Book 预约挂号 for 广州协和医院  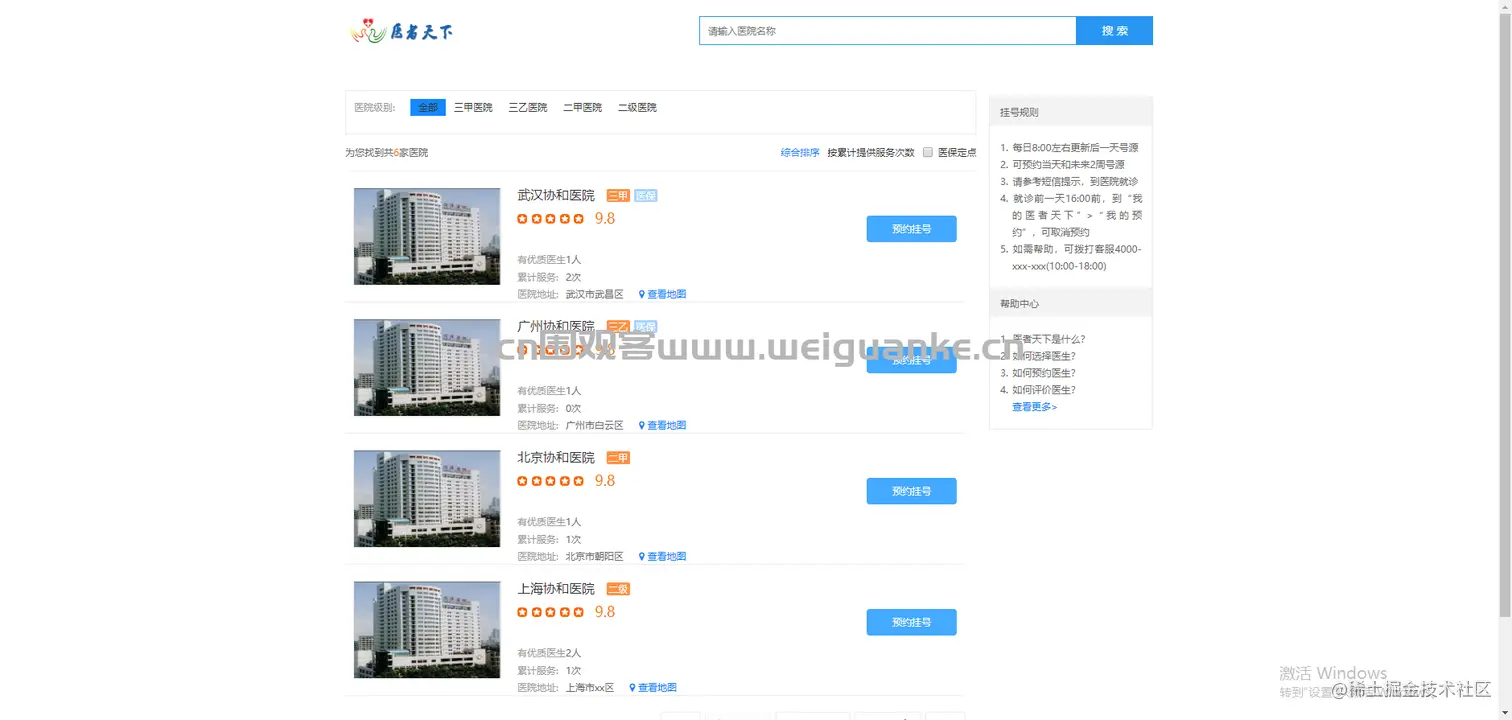pos(911,360)
